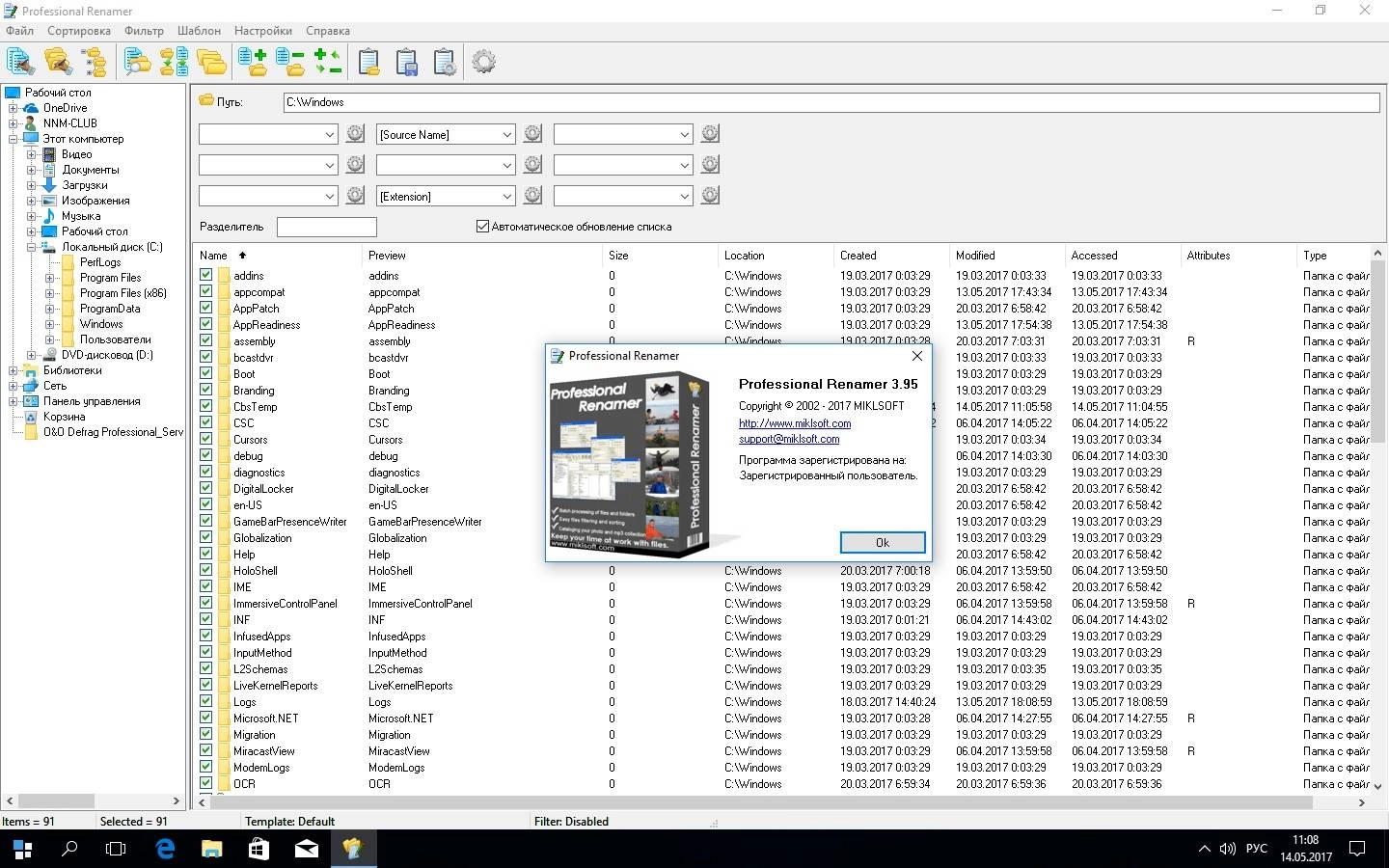Click the Путь path input field
The image size is (1389, 868).
click(x=831, y=102)
